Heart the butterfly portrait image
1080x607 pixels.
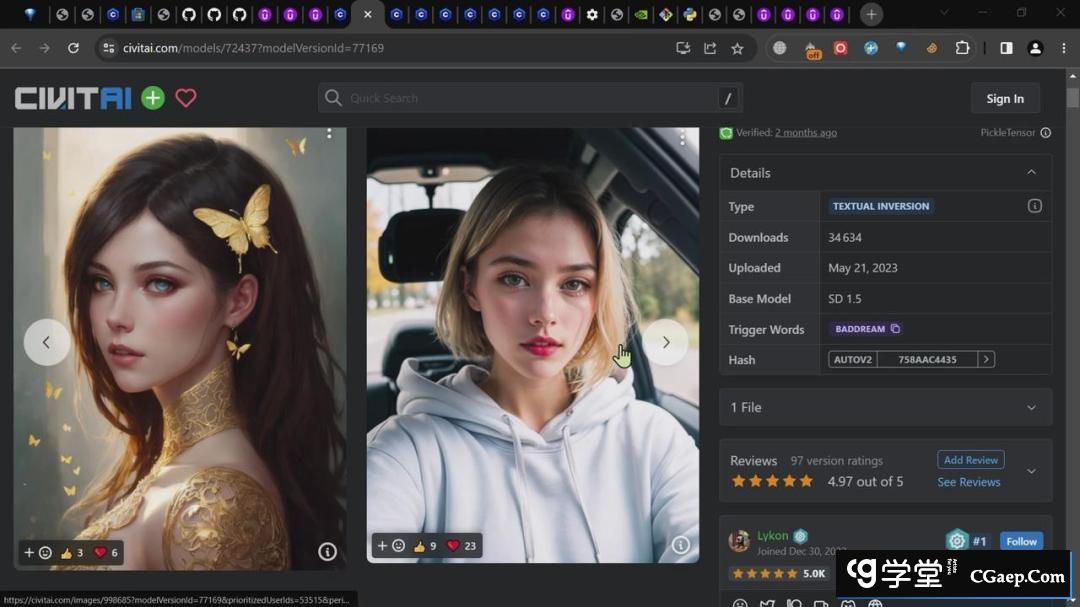click(100, 553)
